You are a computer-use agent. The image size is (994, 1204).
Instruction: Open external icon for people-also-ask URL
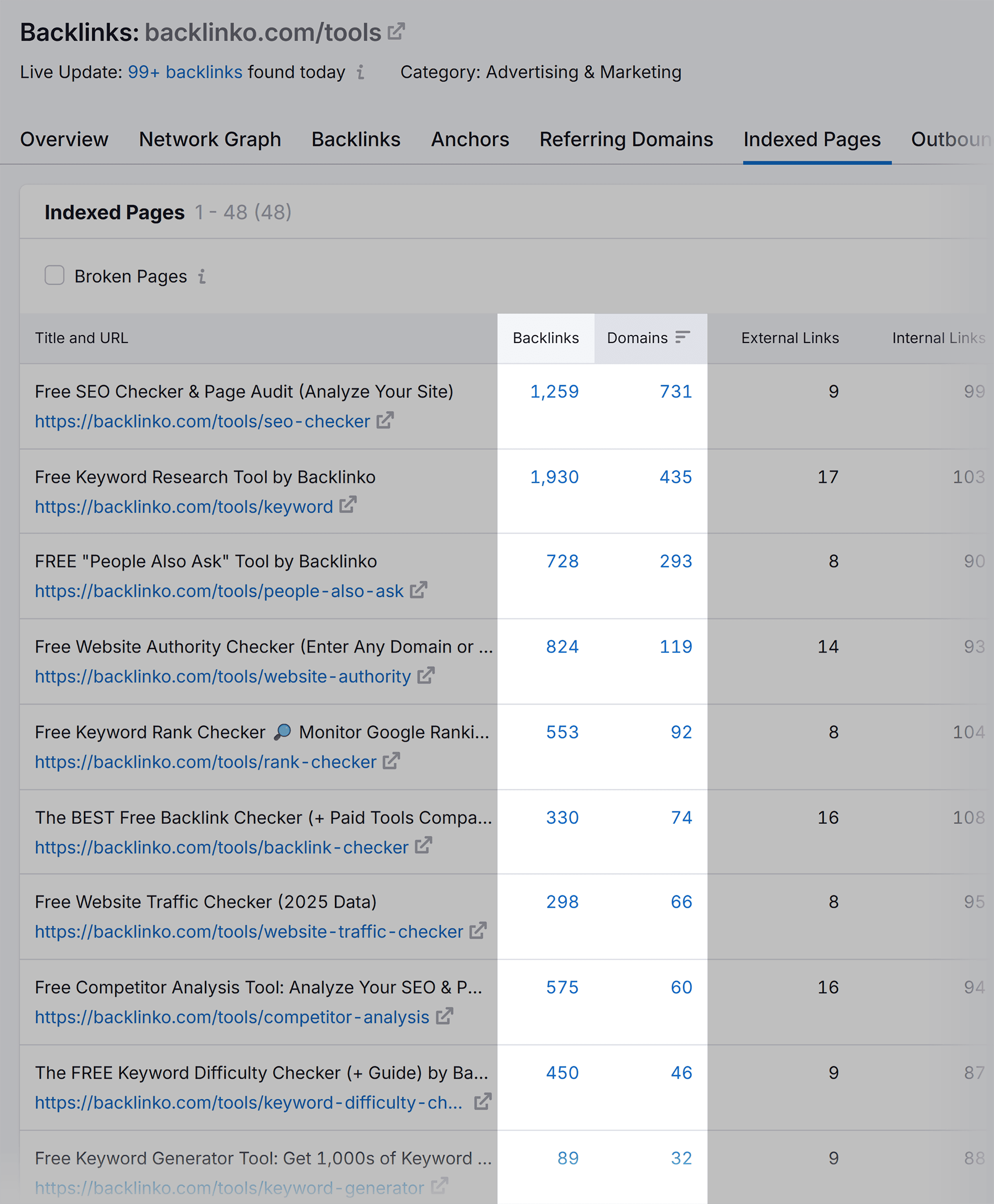[419, 590]
